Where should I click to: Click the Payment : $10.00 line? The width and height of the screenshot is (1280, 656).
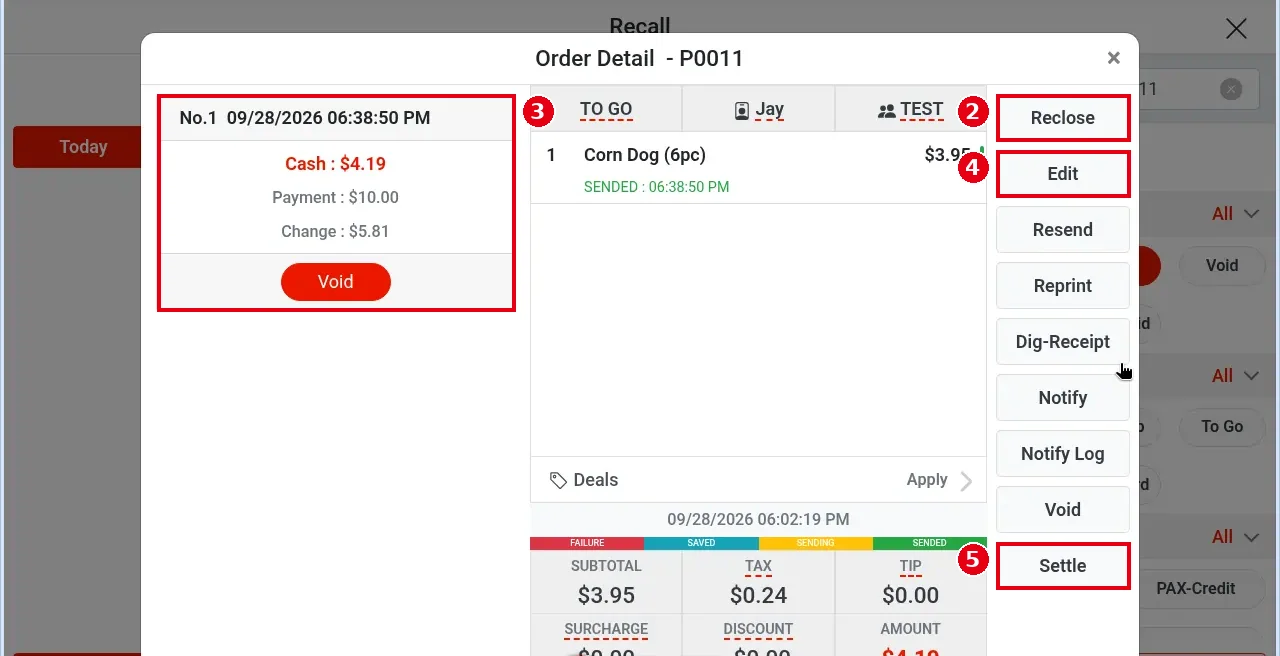[336, 198]
